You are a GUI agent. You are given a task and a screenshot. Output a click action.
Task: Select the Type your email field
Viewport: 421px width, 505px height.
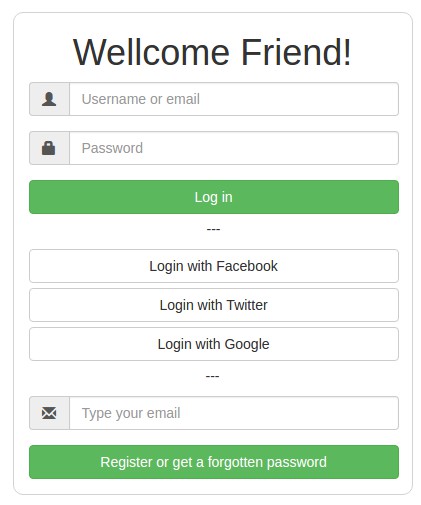click(234, 413)
